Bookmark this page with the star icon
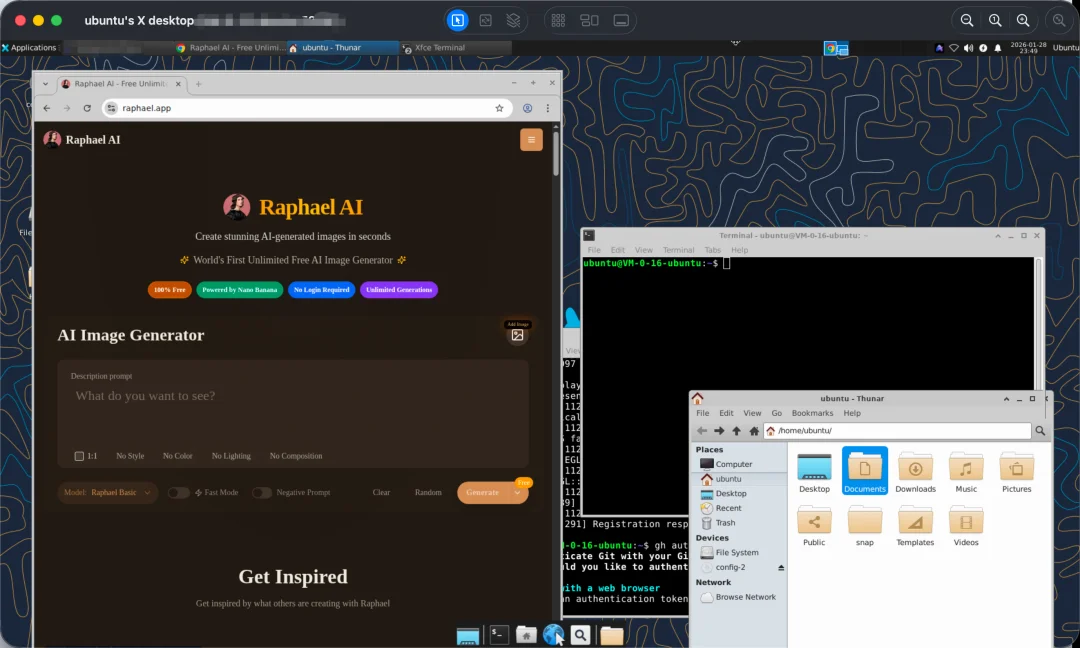 click(x=499, y=108)
